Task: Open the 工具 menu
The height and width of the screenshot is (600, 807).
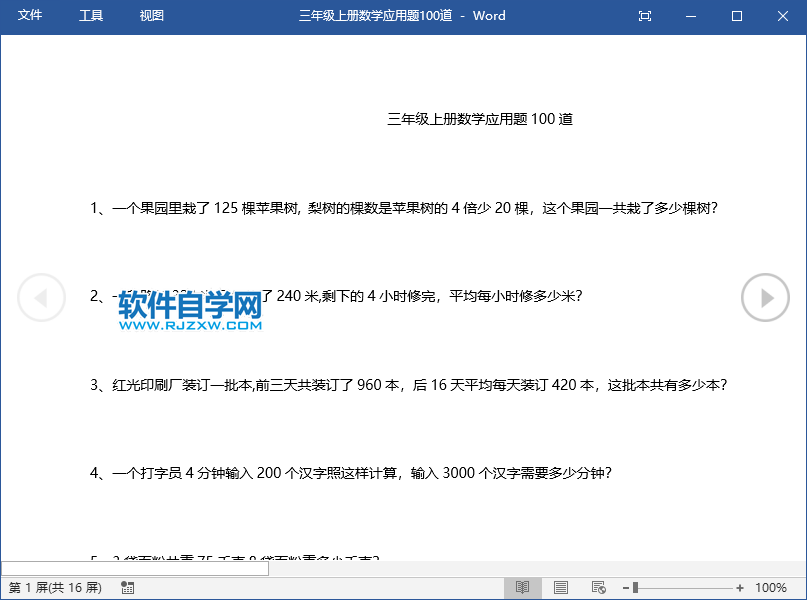Action: (89, 16)
